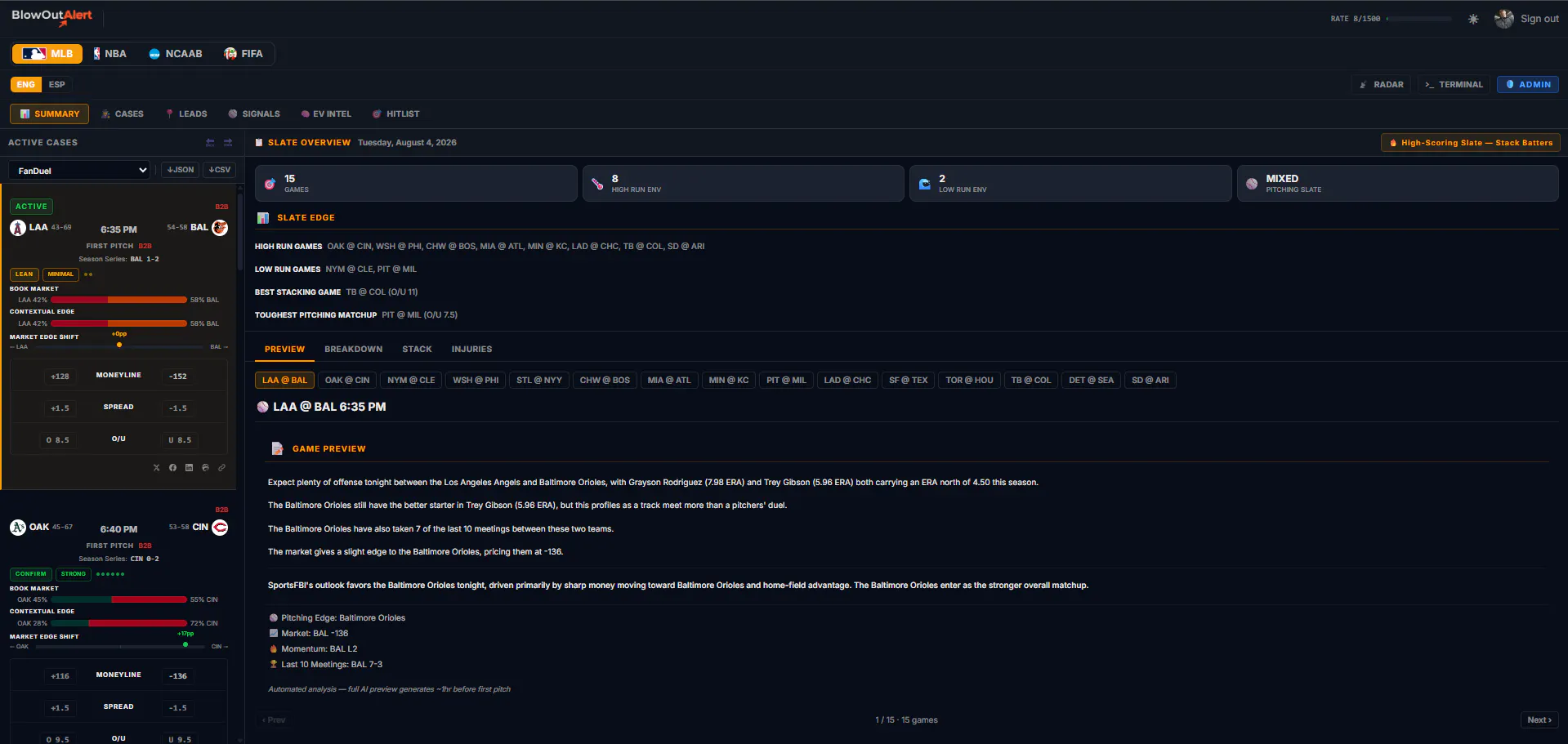Click the LAA moneyline +128 odds

(60, 376)
